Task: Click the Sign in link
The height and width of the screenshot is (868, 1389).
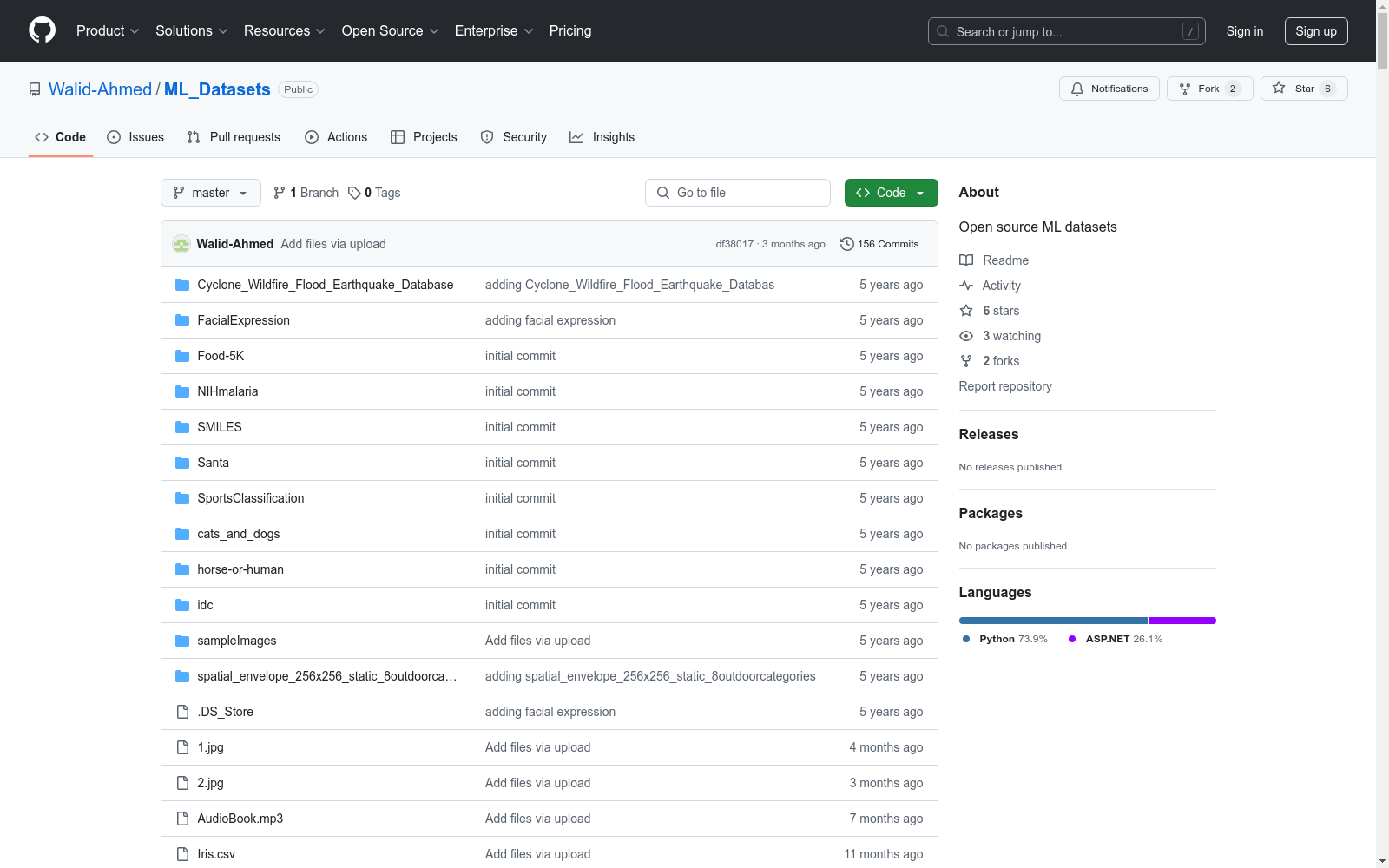Action: click(1245, 31)
